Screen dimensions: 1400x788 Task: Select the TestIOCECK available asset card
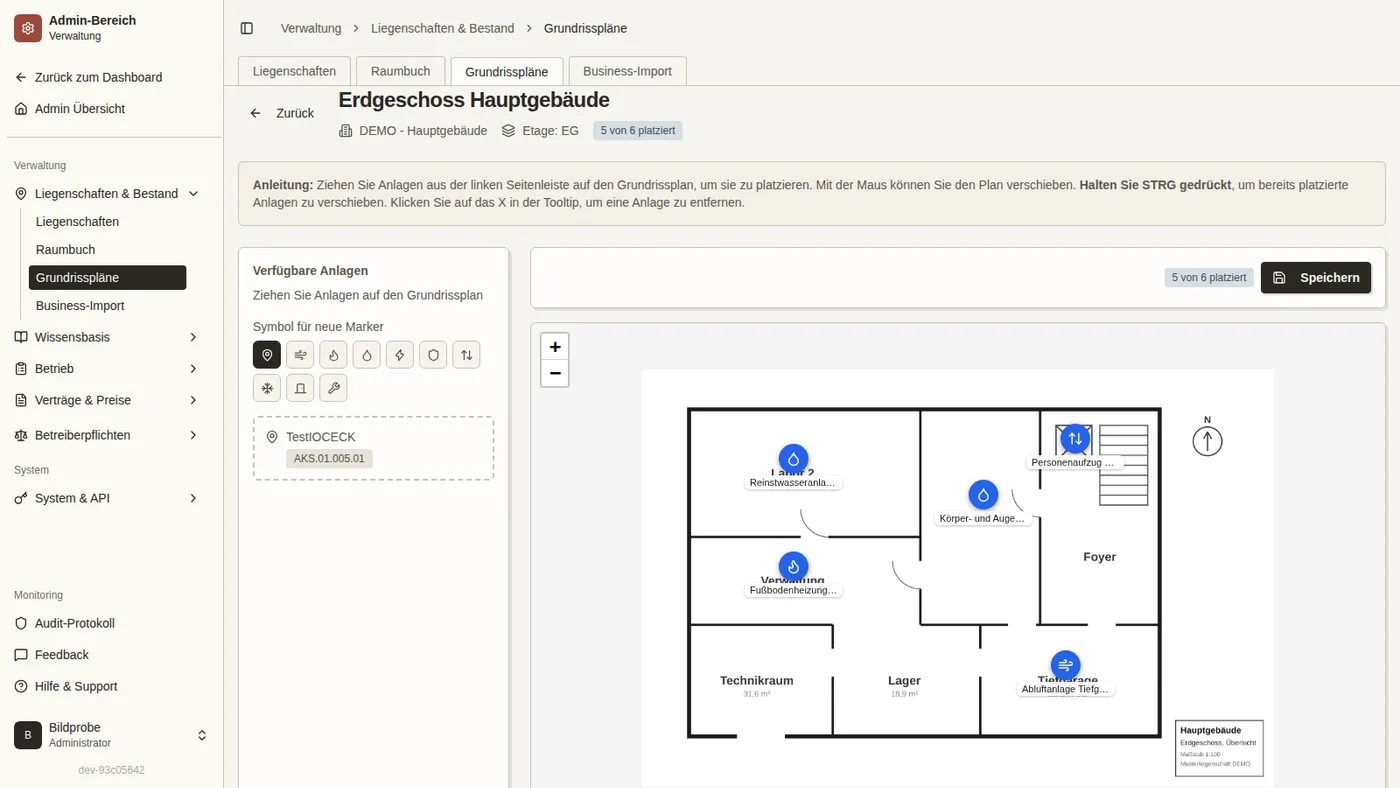(x=373, y=448)
